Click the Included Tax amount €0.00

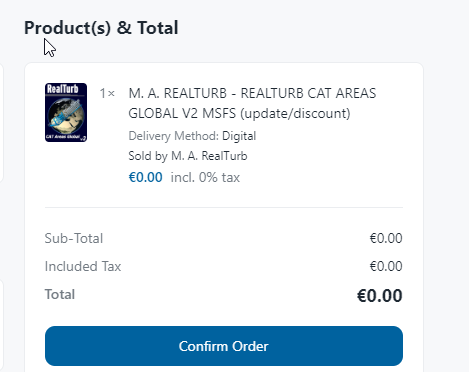point(386,266)
